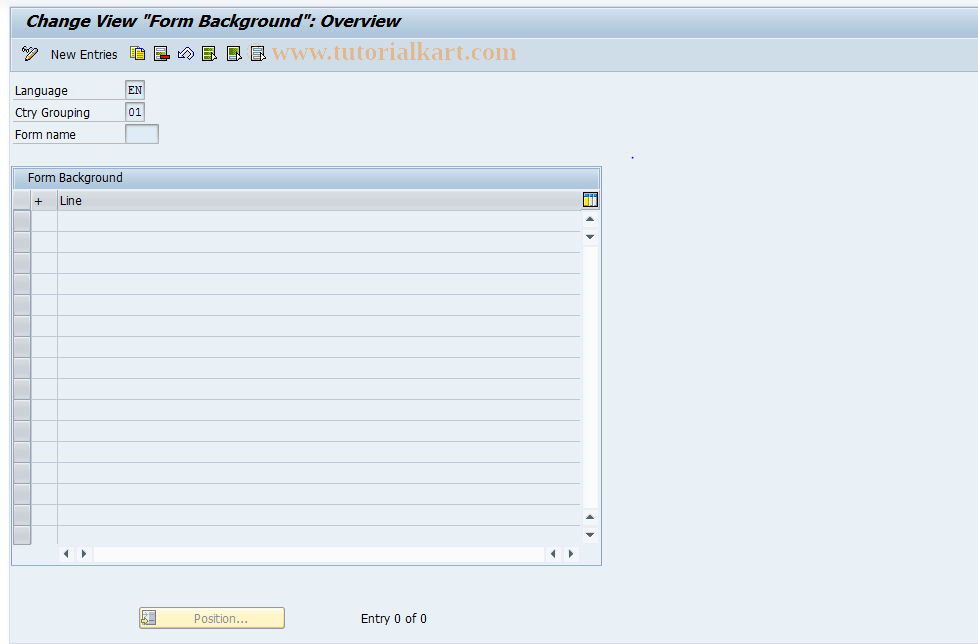
Task: Click the New Entries button
Action: click(84, 54)
